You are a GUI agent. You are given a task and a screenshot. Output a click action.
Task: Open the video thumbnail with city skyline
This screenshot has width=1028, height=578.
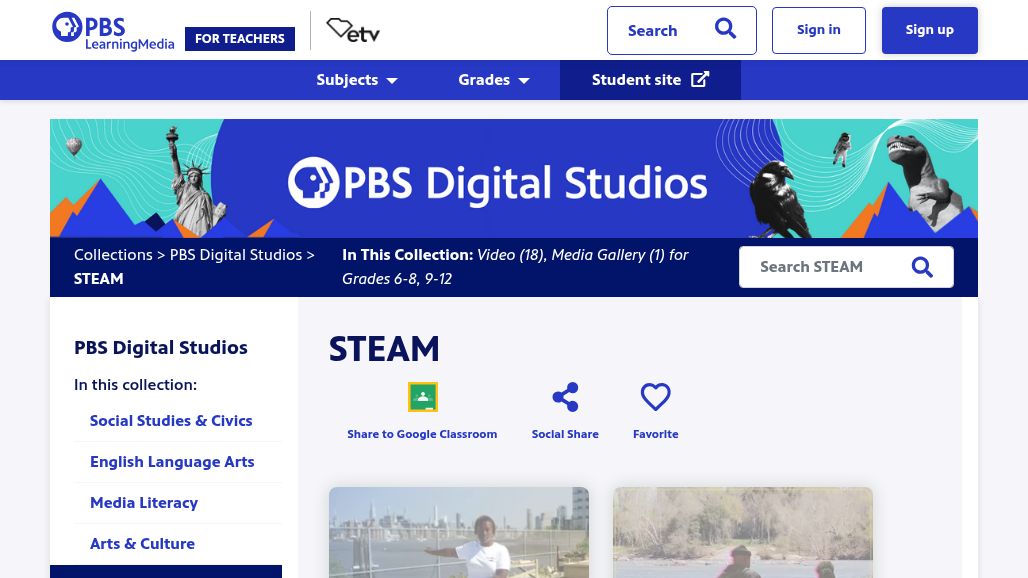tap(459, 532)
